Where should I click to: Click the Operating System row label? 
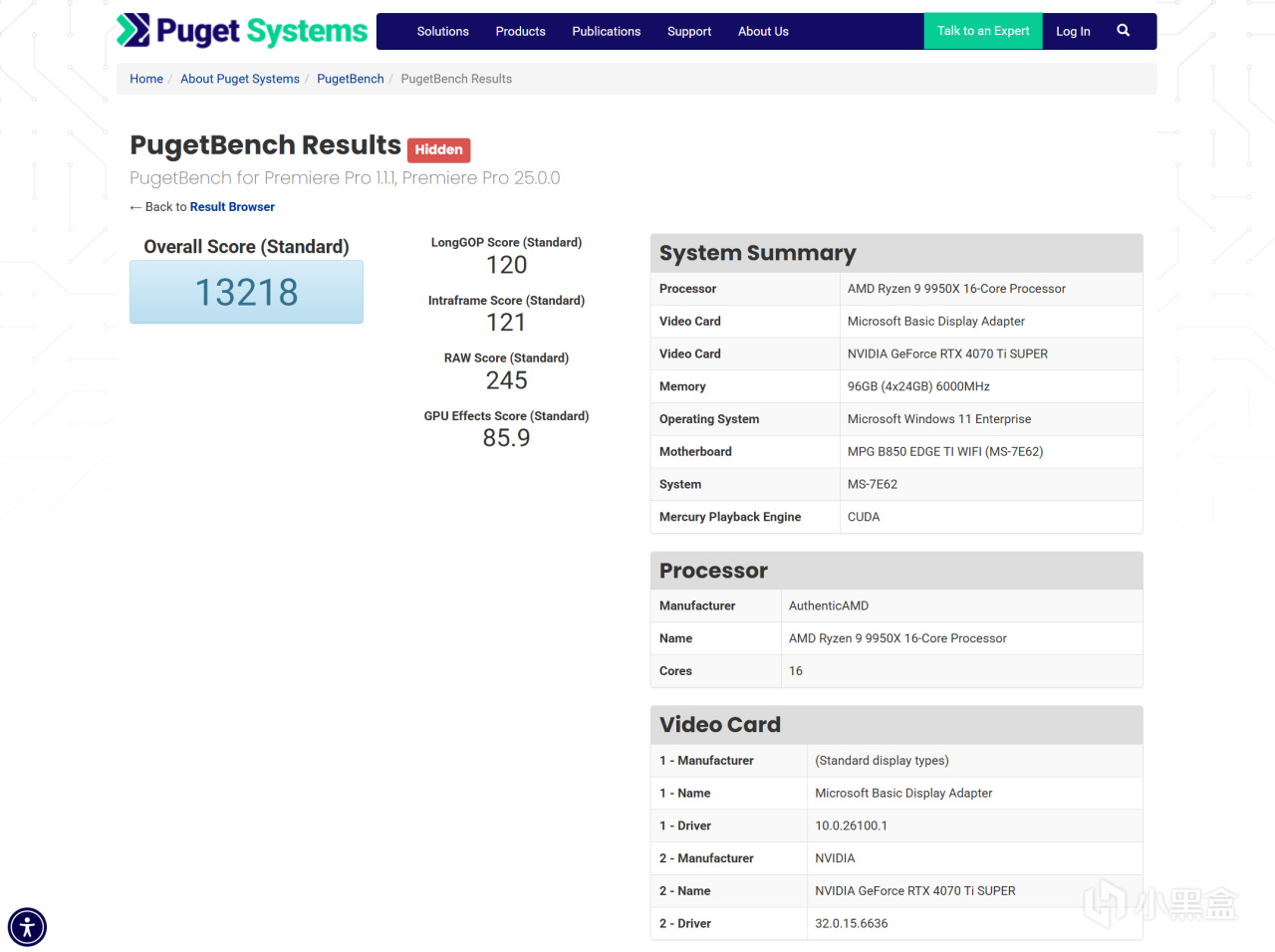pos(709,419)
